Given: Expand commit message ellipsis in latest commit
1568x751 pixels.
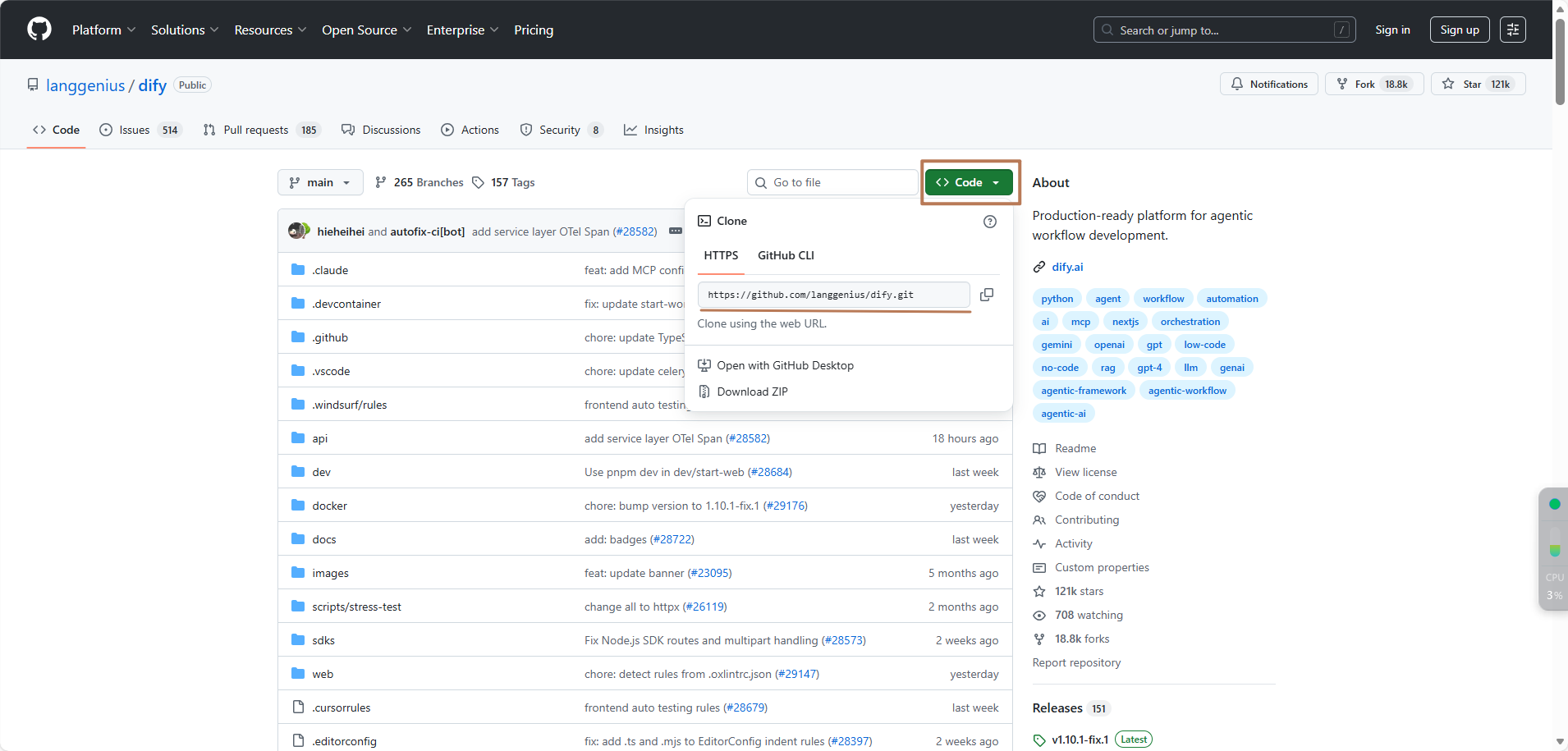Looking at the screenshot, I should click(x=676, y=231).
